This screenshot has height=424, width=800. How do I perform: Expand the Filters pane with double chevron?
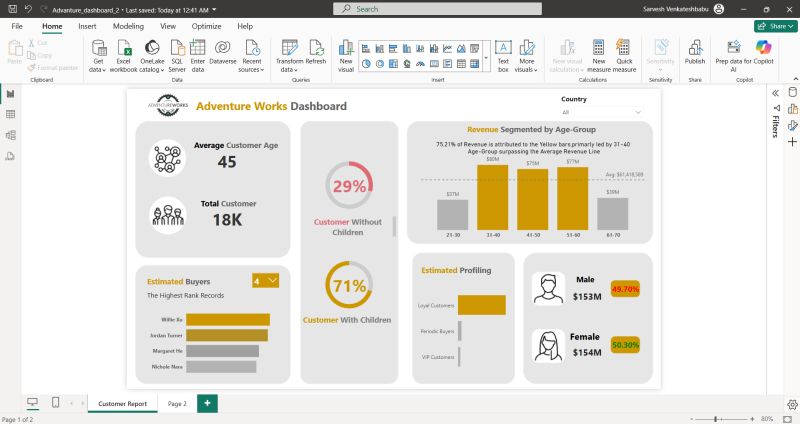point(776,93)
